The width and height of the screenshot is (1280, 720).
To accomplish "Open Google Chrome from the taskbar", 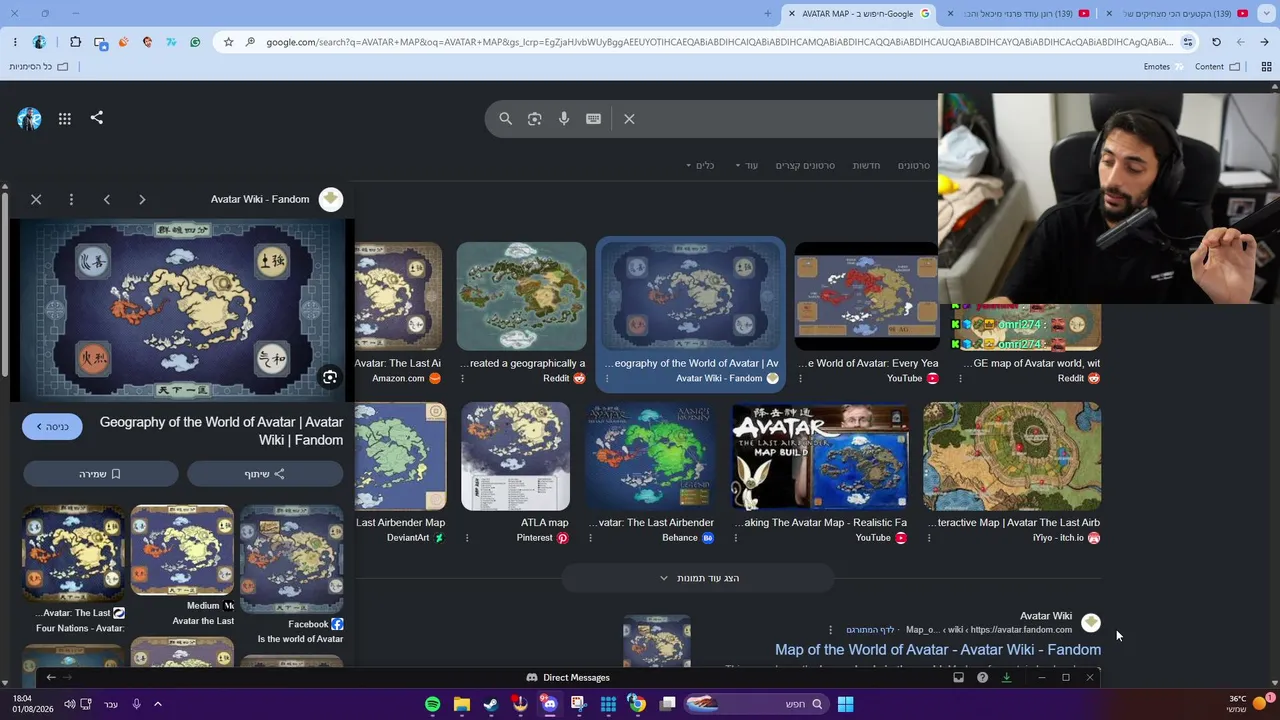I will [x=637, y=704].
